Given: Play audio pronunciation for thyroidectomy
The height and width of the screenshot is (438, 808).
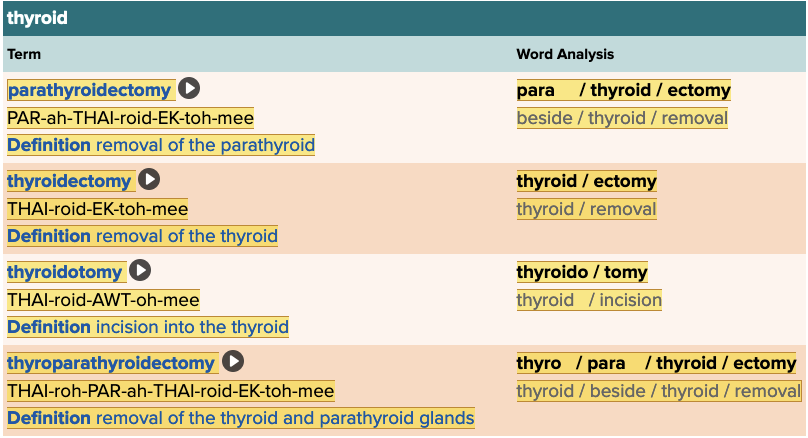Looking at the screenshot, I should (x=149, y=180).
